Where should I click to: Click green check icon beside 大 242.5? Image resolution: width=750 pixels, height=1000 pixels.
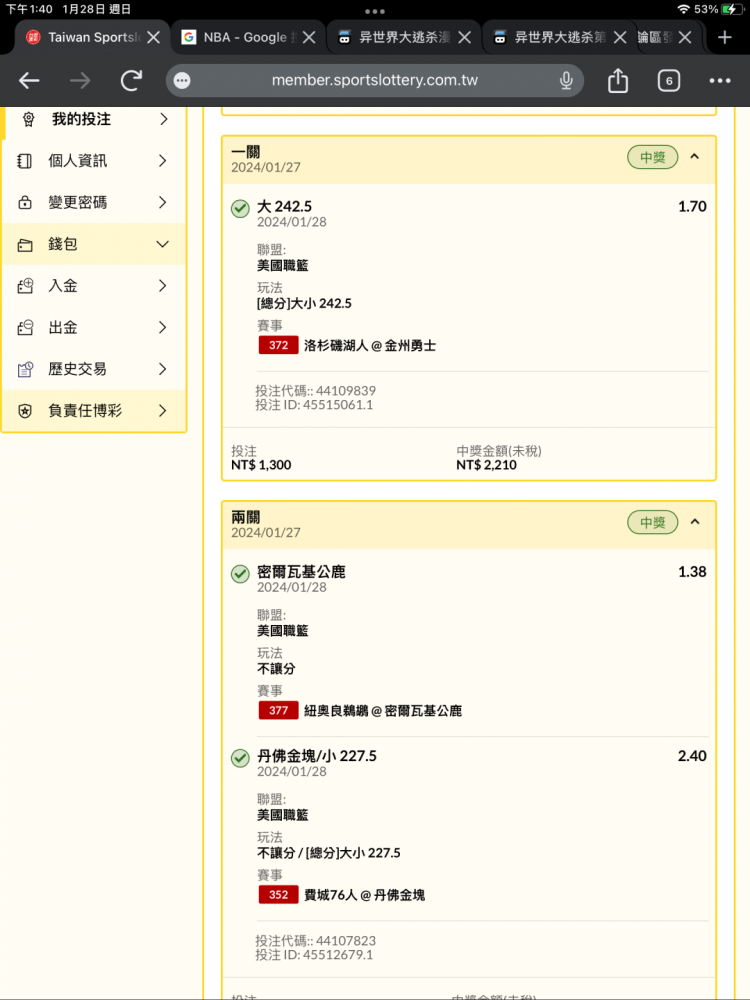coord(240,208)
